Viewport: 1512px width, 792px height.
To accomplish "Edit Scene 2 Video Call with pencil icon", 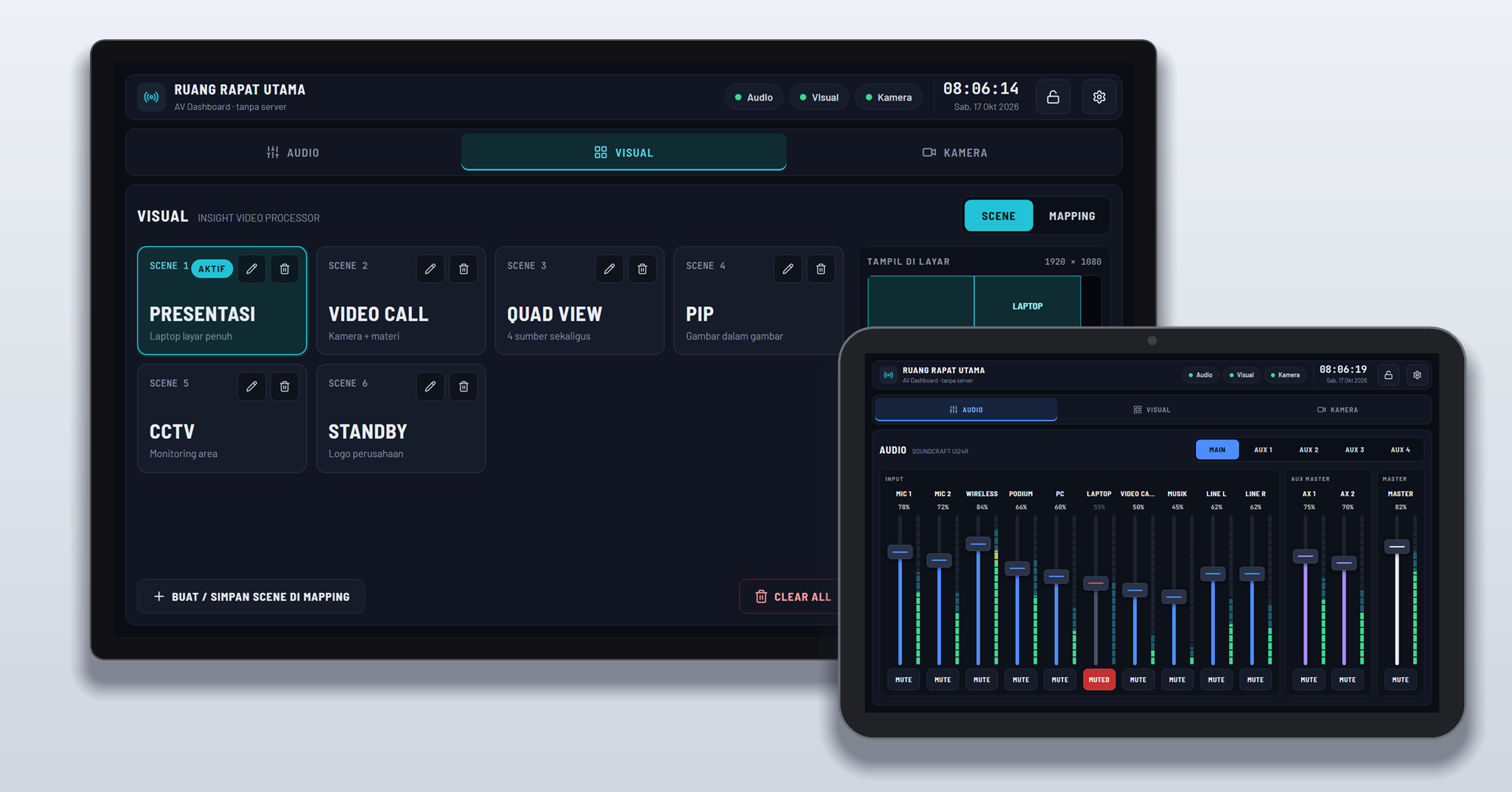I will pos(430,269).
